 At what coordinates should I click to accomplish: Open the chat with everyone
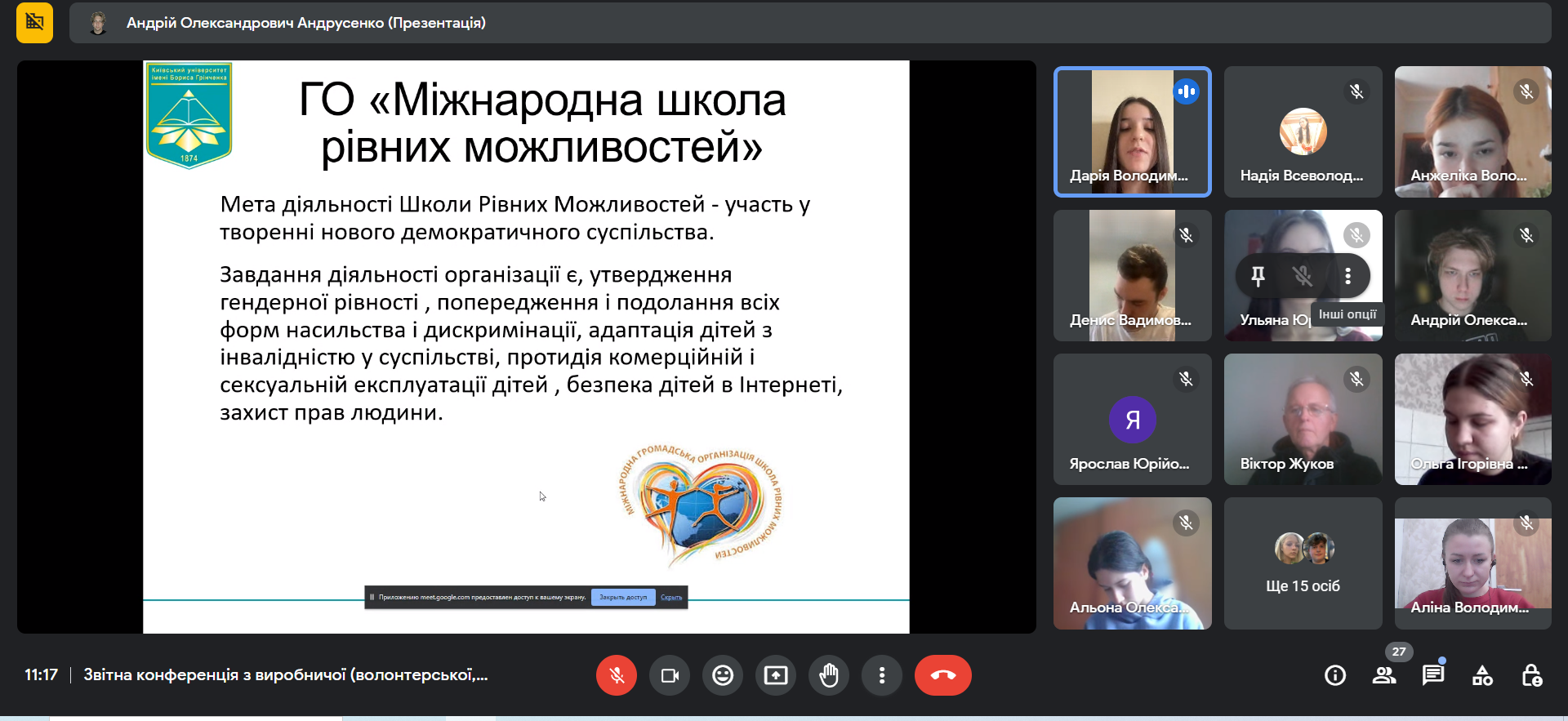coord(1433,675)
